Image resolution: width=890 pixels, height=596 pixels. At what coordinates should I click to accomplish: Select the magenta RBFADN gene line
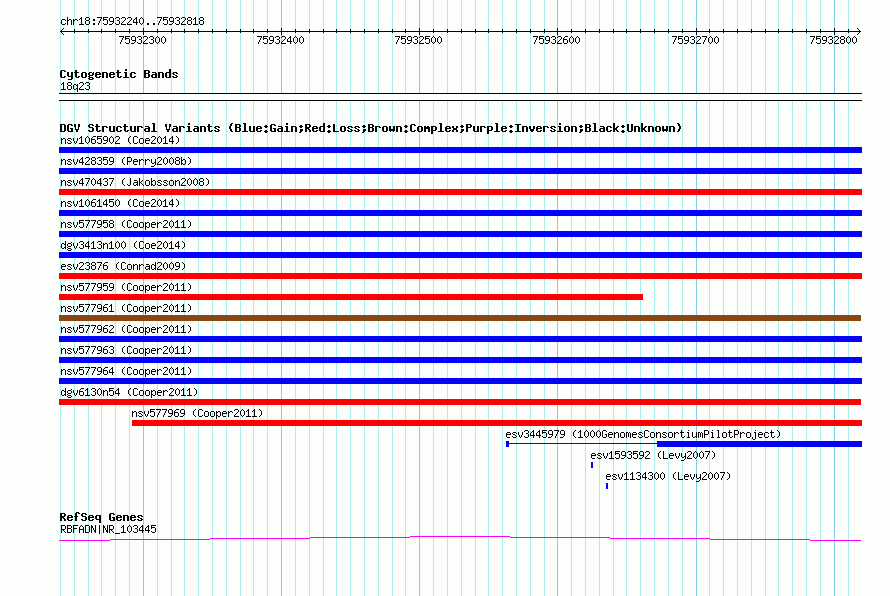[x=460, y=538]
